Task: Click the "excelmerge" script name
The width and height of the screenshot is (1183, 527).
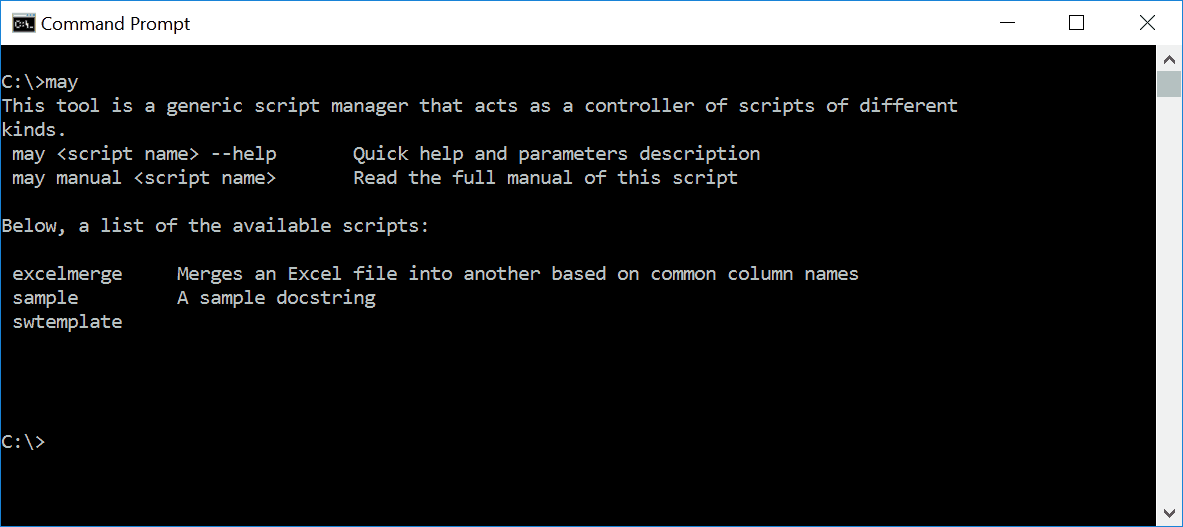Action: click(67, 274)
